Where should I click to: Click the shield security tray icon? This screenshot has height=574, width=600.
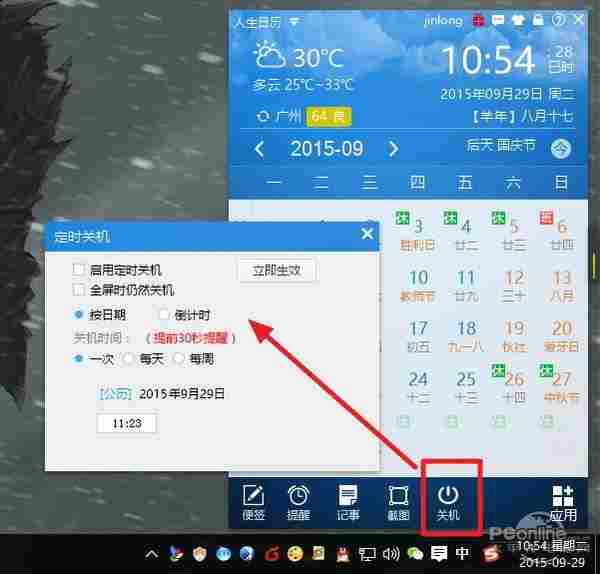tap(199, 553)
